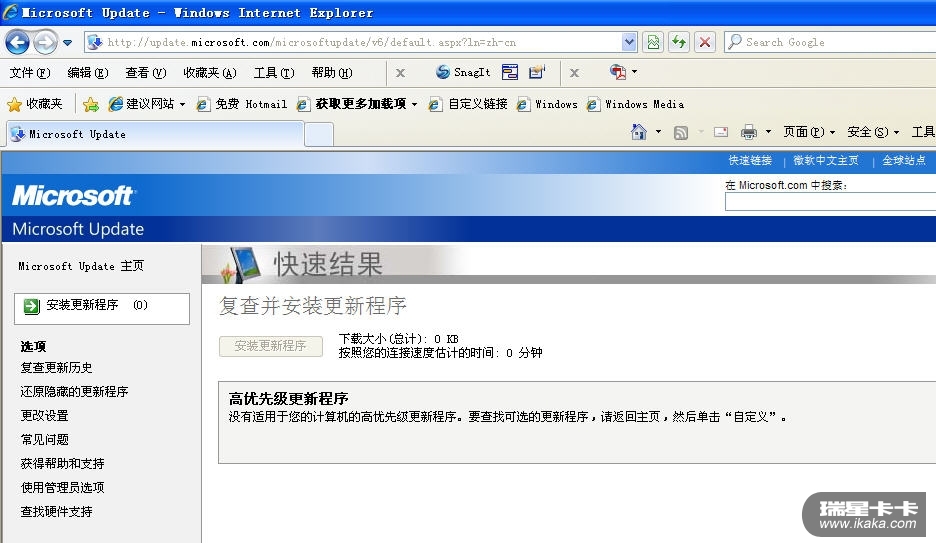Click the green arrow install updates icon
This screenshot has height=543, width=936.
pos(31,306)
